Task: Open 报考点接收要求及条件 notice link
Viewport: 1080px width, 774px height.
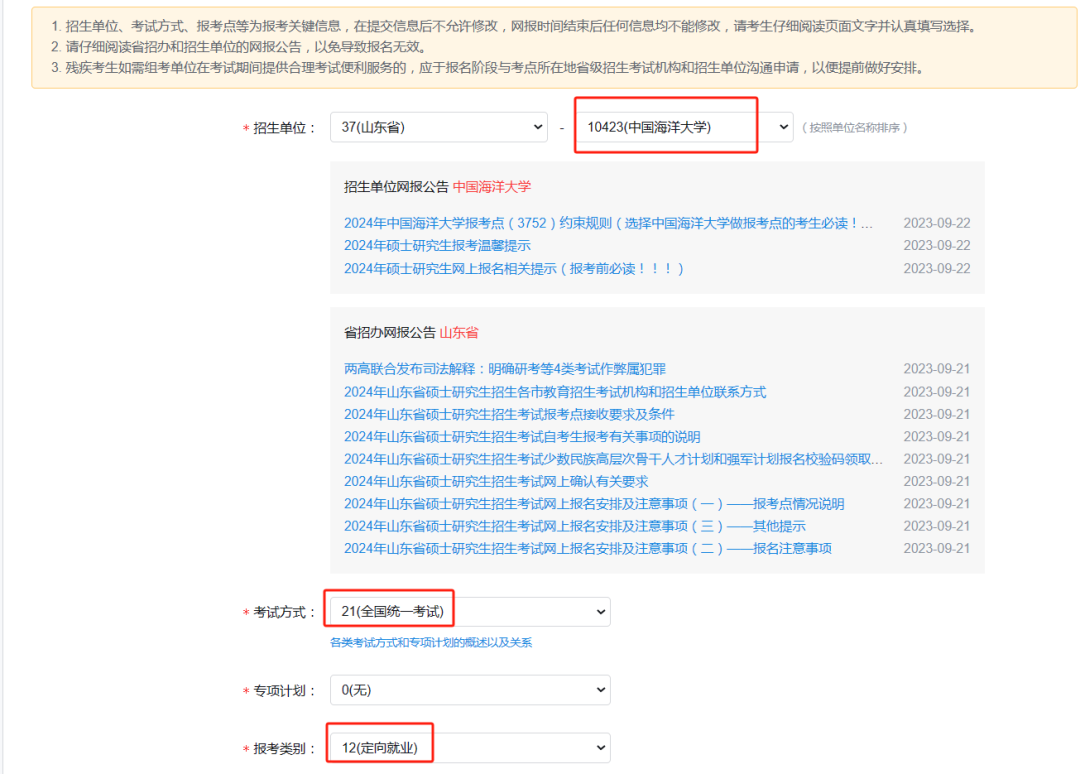Action: tap(509, 414)
